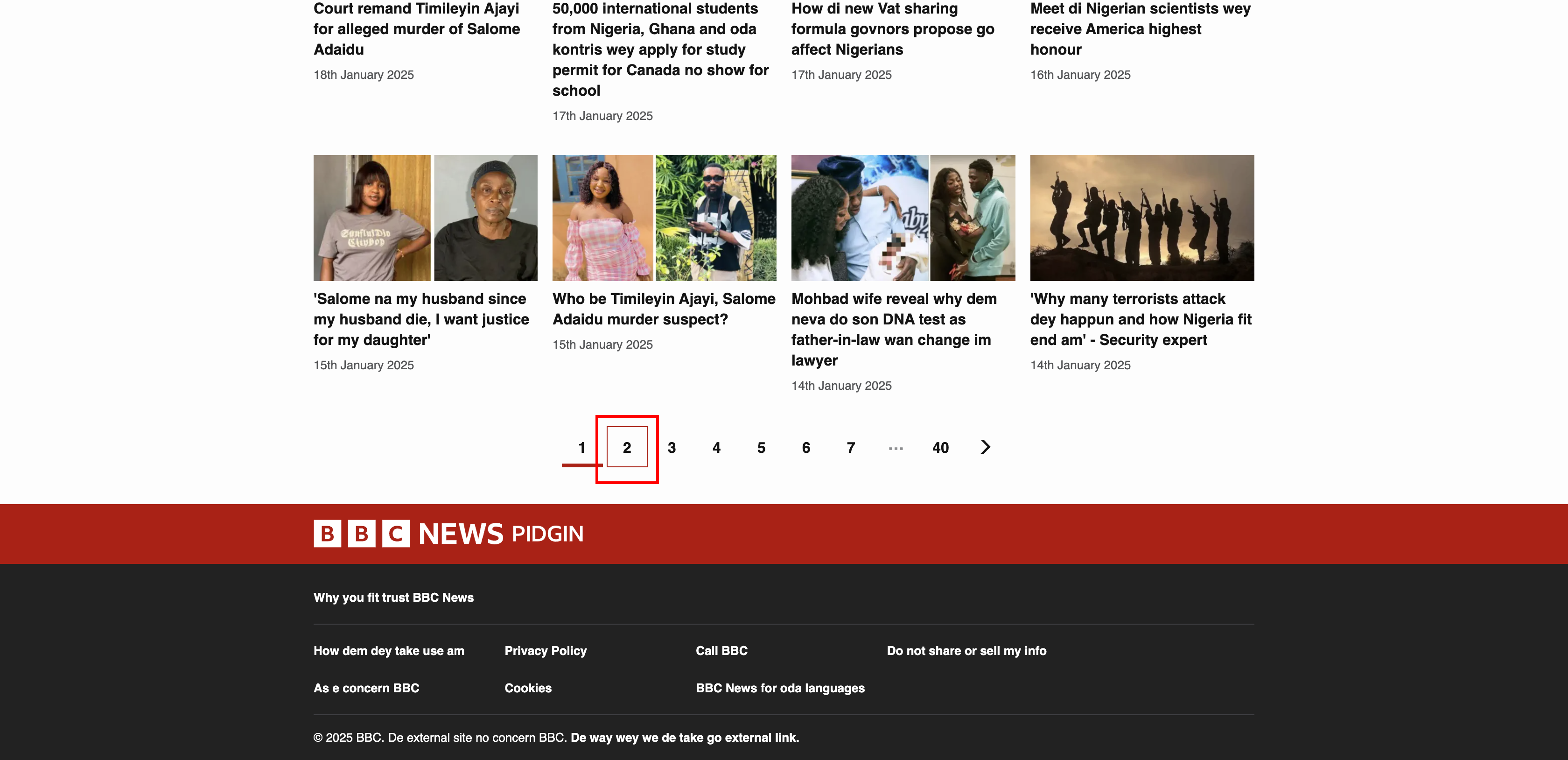Click 'Do not share or sell my info'
The height and width of the screenshot is (760, 1568).
pyautogui.click(x=966, y=650)
